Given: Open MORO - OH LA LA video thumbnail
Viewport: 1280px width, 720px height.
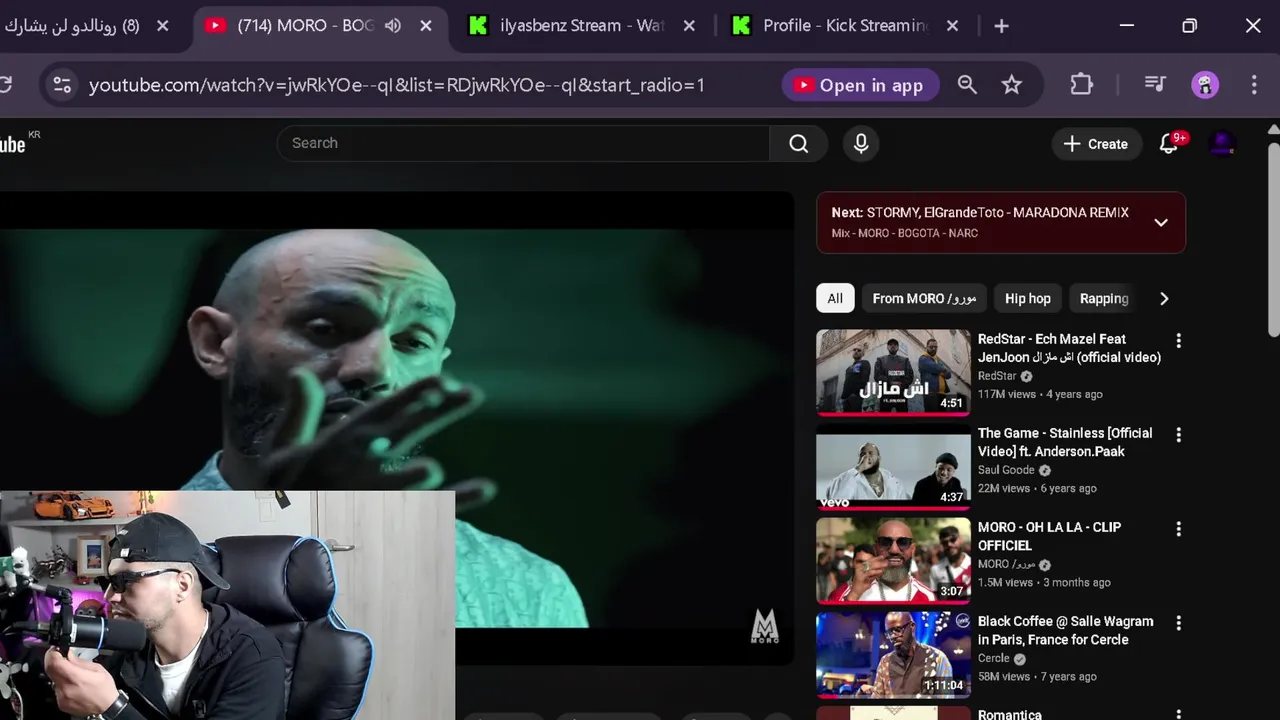Looking at the screenshot, I should coord(893,560).
